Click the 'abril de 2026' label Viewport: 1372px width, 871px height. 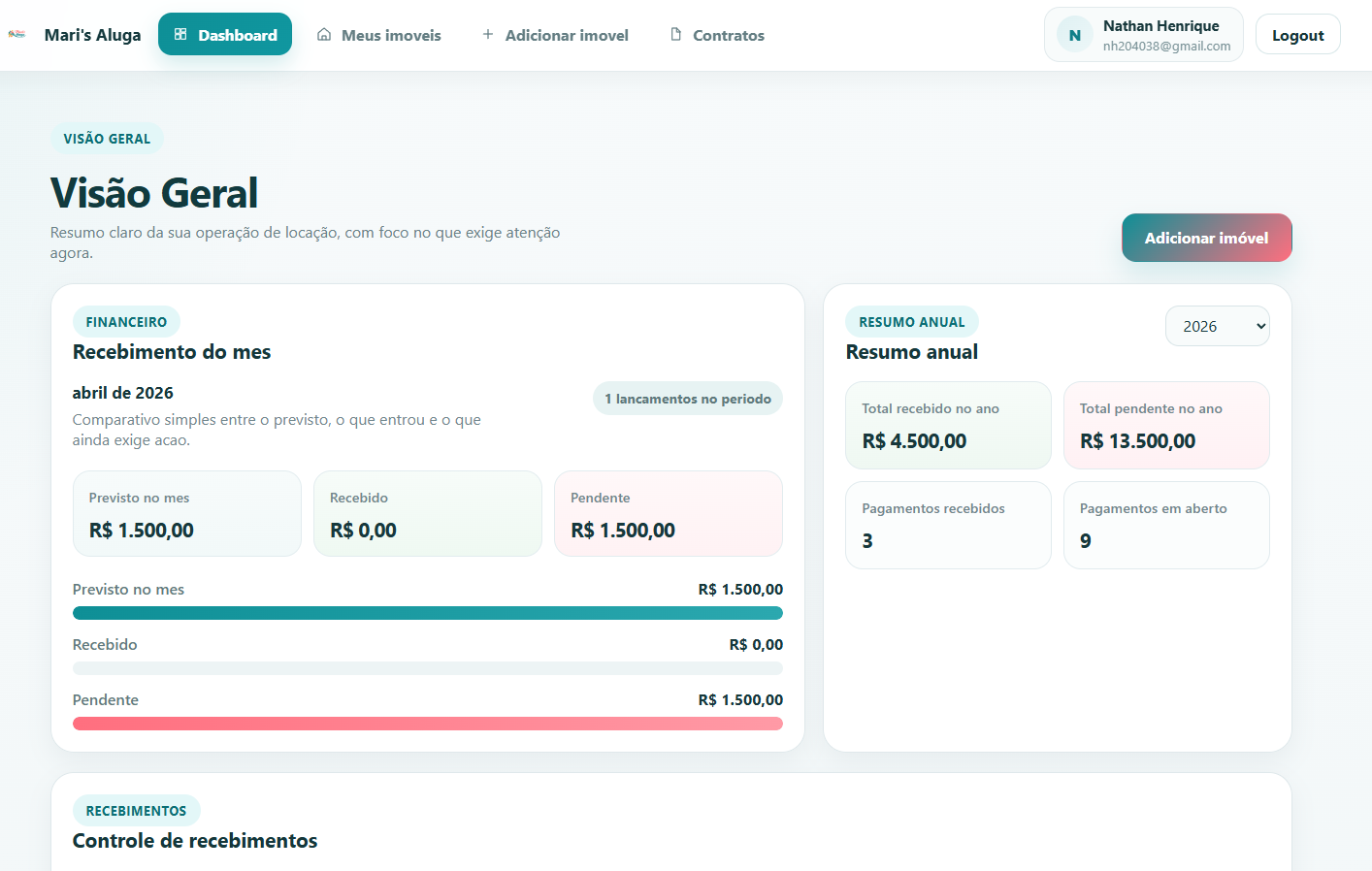pyautogui.click(x=122, y=393)
